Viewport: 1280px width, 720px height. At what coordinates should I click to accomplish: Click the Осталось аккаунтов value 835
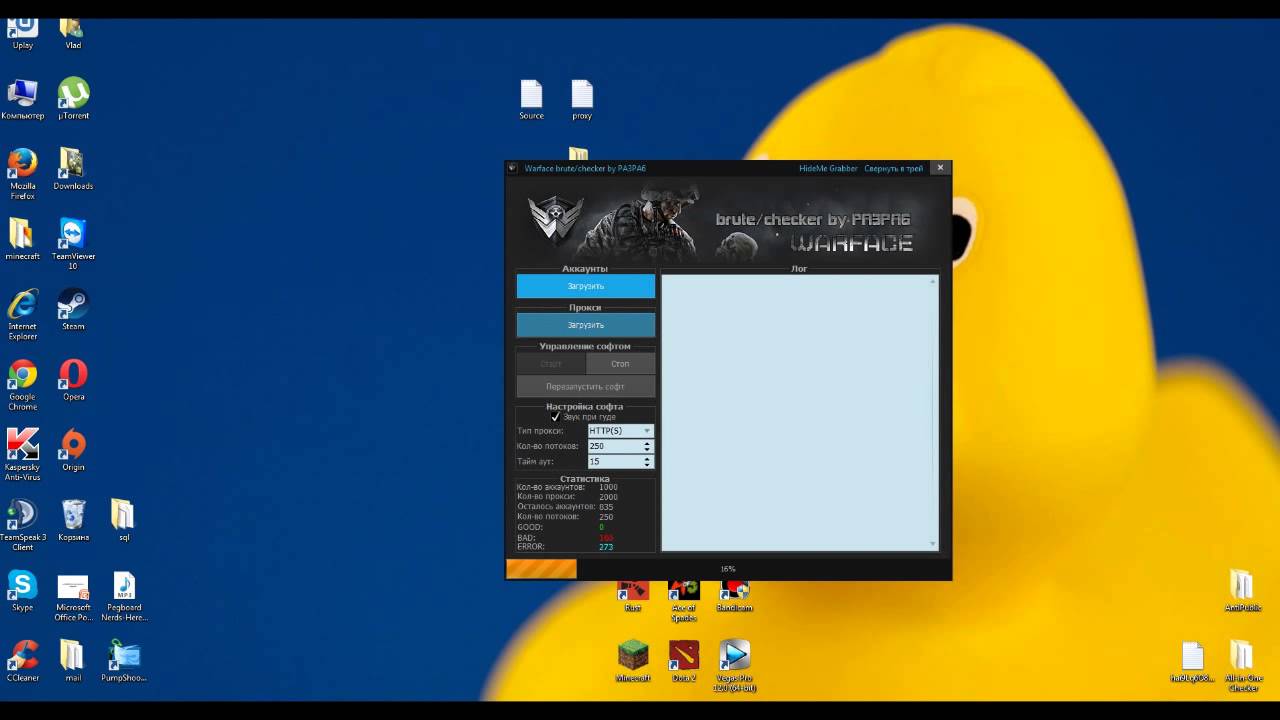[x=606, y=507]
